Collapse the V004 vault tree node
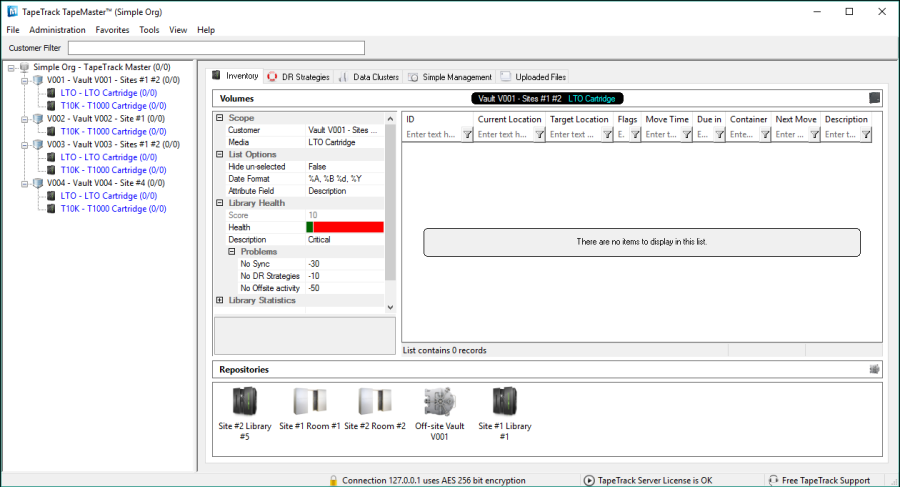900x487 pixels. (25, 184)
